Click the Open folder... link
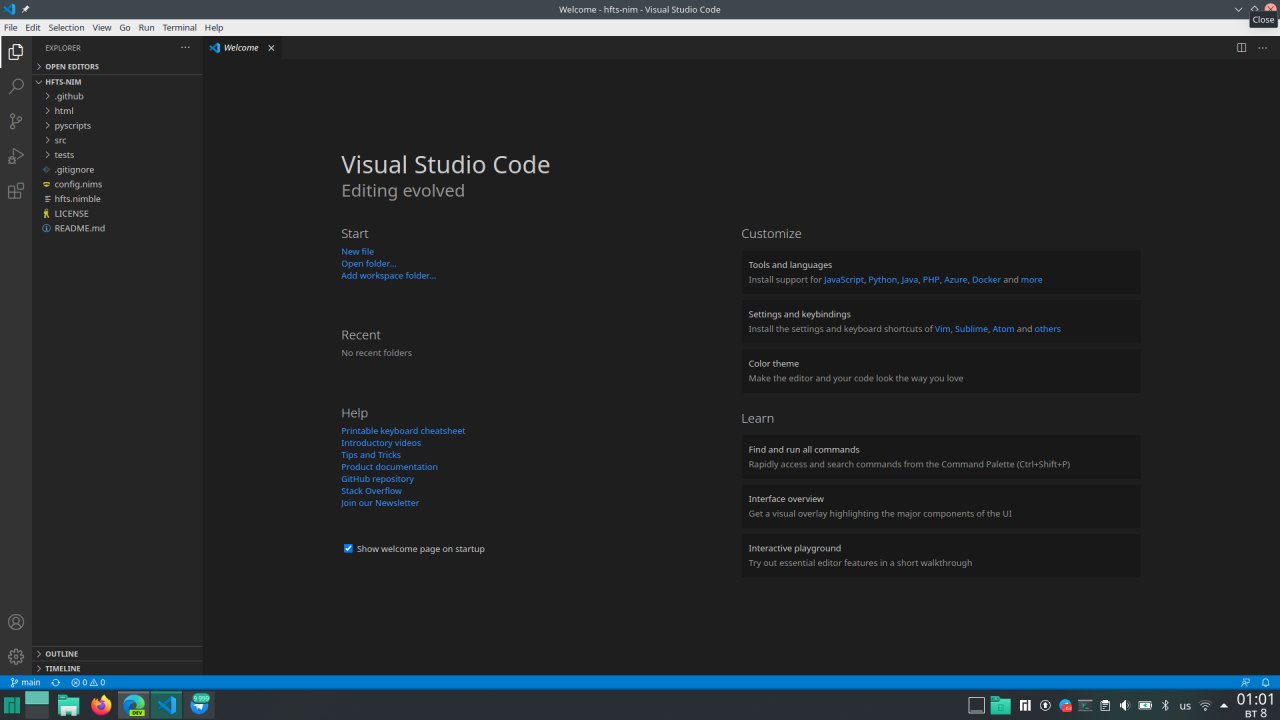1280x720 pixels. [369, 264]
